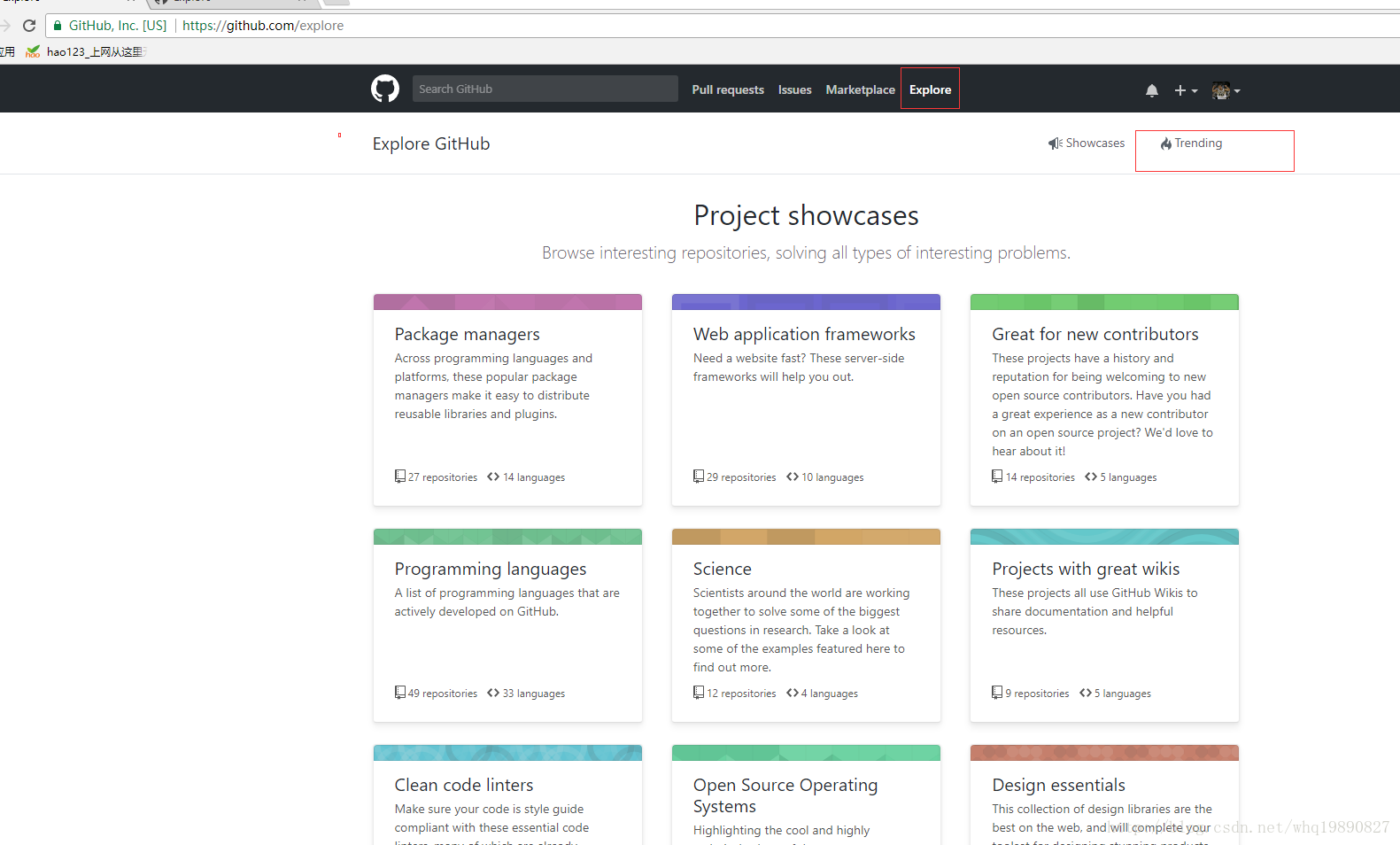Viewport: 1400px width, 845px height.
Task: Open the notifications bell icon
Action: tap(1152, 90)
